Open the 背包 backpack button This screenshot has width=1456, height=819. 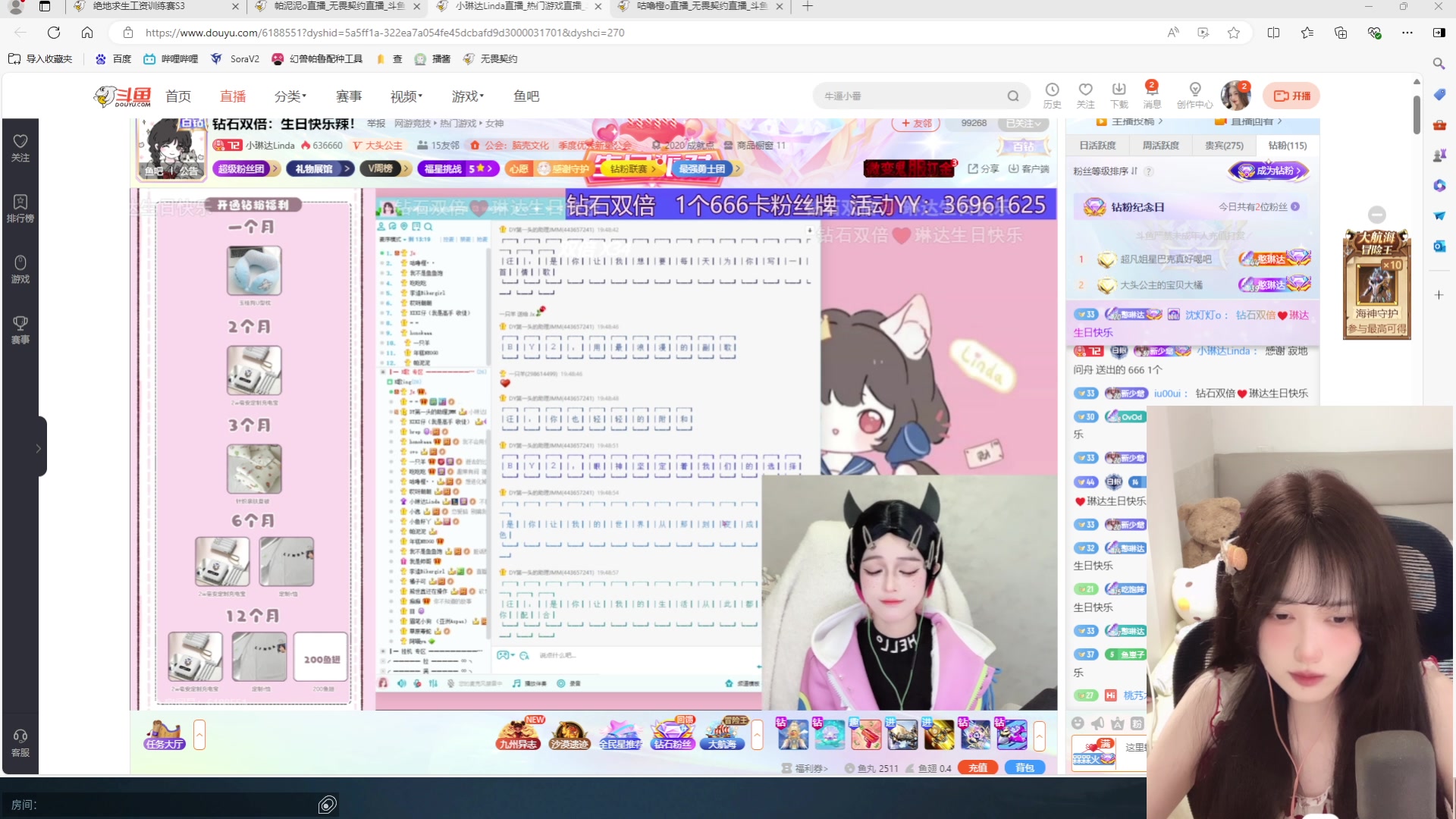coord(1025,767)
